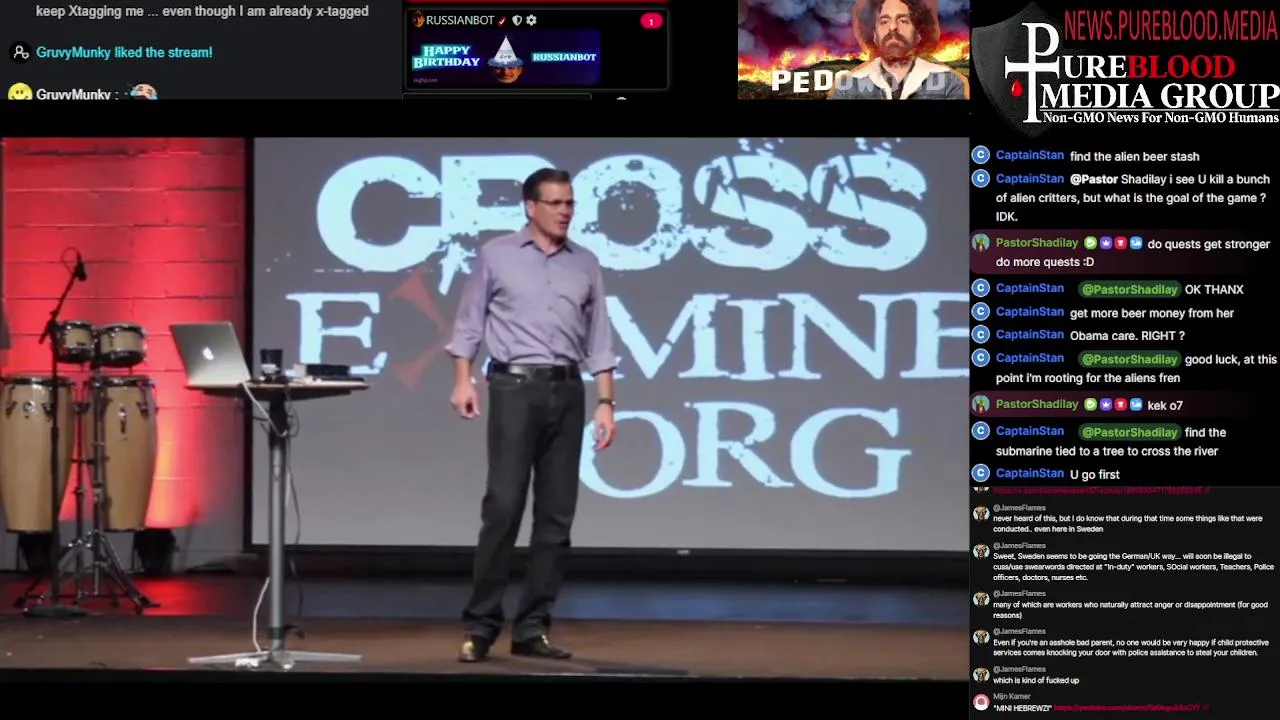Click the RUSSIANBOT avatar in the top panel
The width and height of the screenshot is (1280, 720).
coord(418,20)
